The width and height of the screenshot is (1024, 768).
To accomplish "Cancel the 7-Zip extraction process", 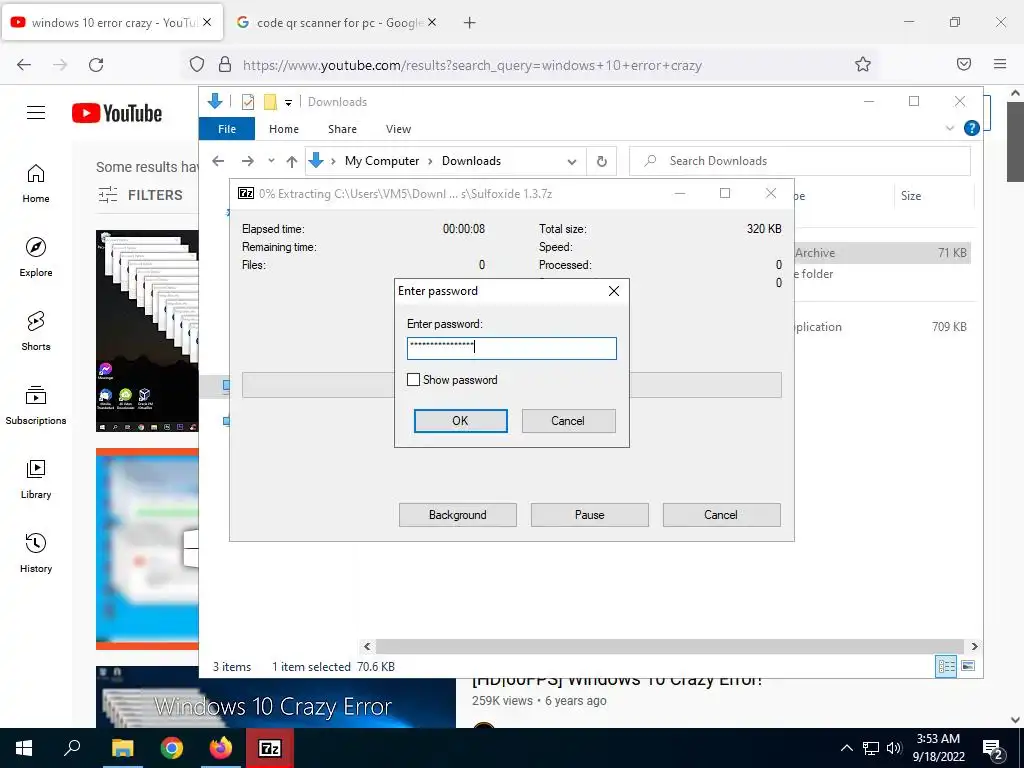I will click(721, 515).
